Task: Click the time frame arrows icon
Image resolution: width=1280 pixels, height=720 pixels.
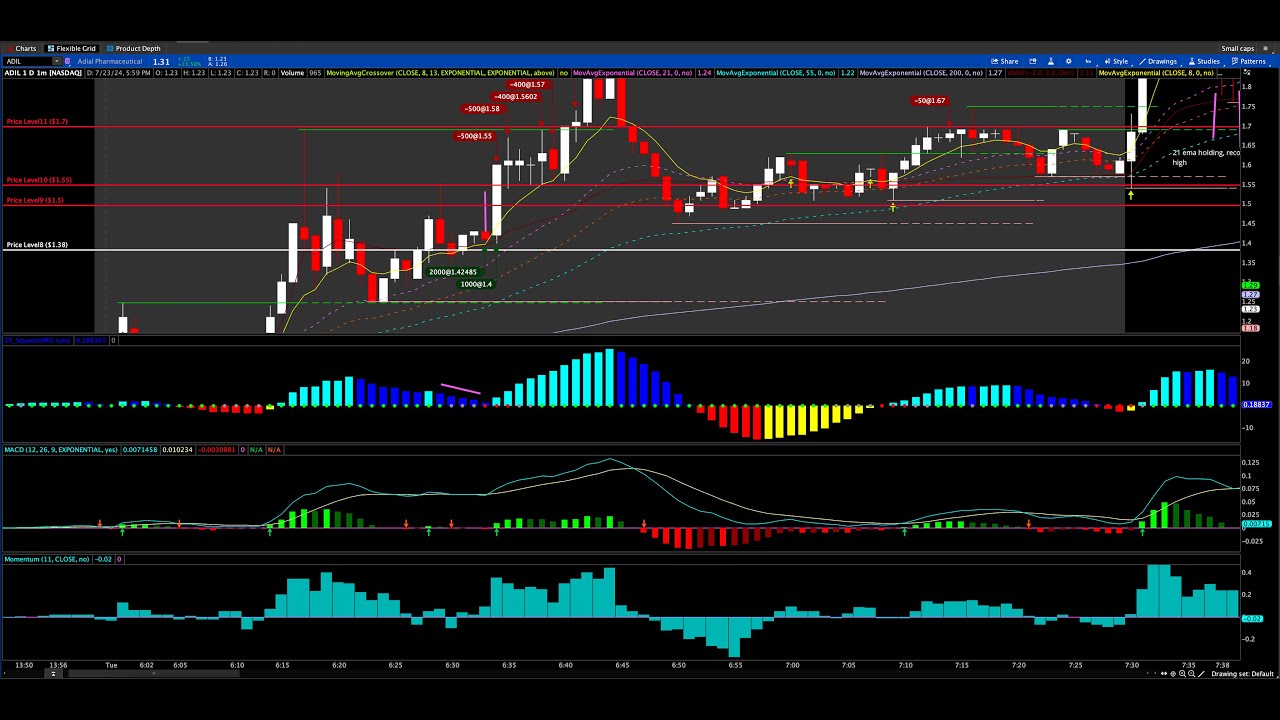Action: [1088, 61]
